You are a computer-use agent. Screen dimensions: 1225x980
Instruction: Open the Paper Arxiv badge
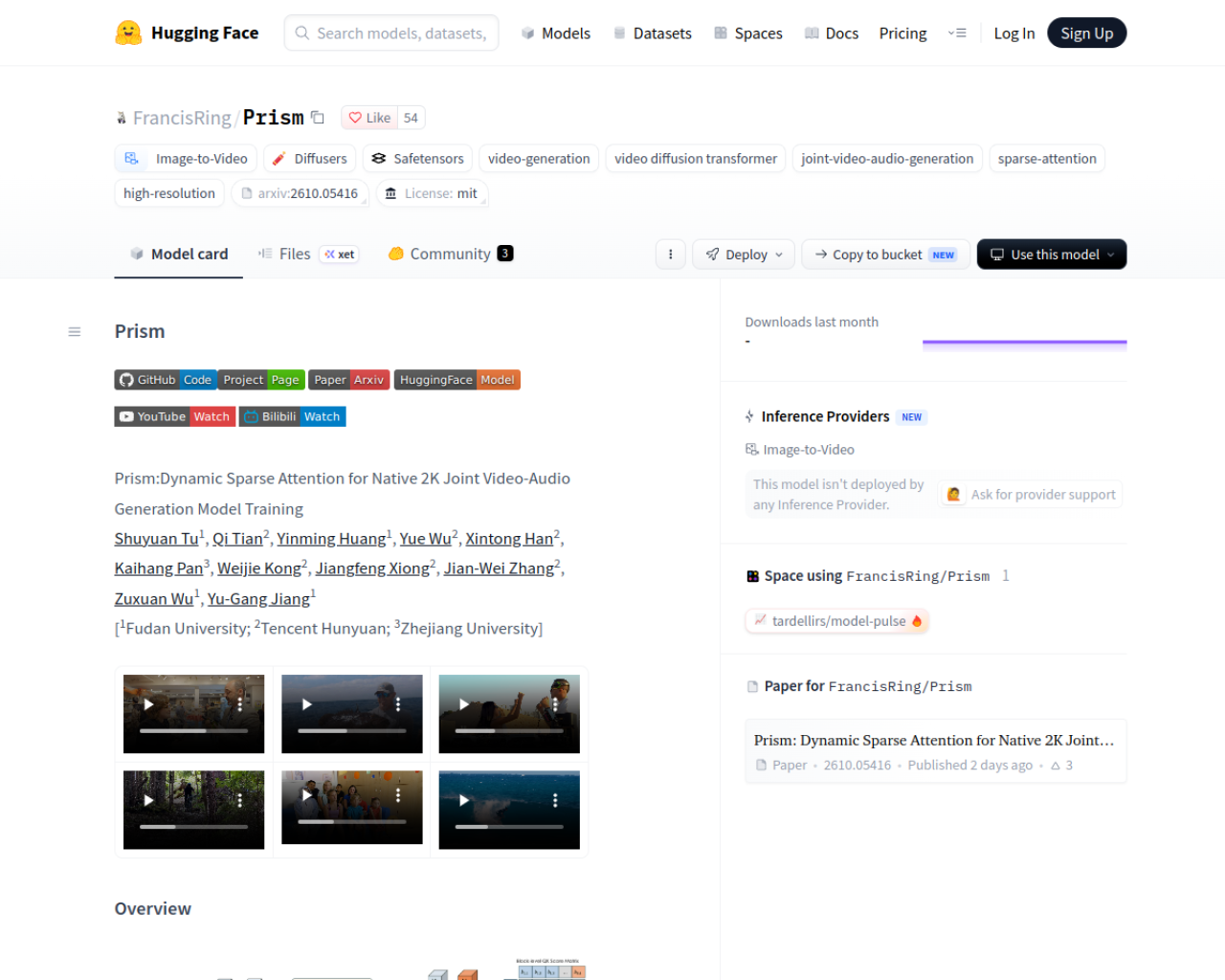point(349,380)
